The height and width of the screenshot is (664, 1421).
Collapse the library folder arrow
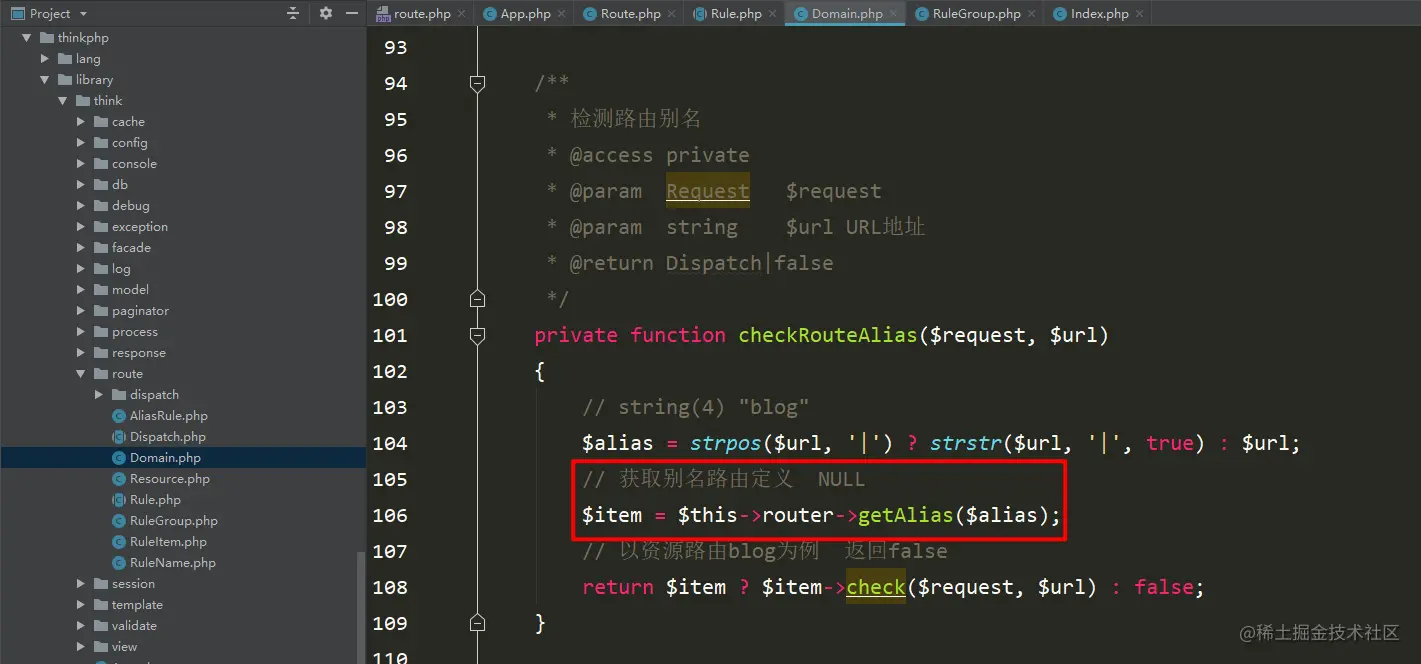(x=45, y=80)
